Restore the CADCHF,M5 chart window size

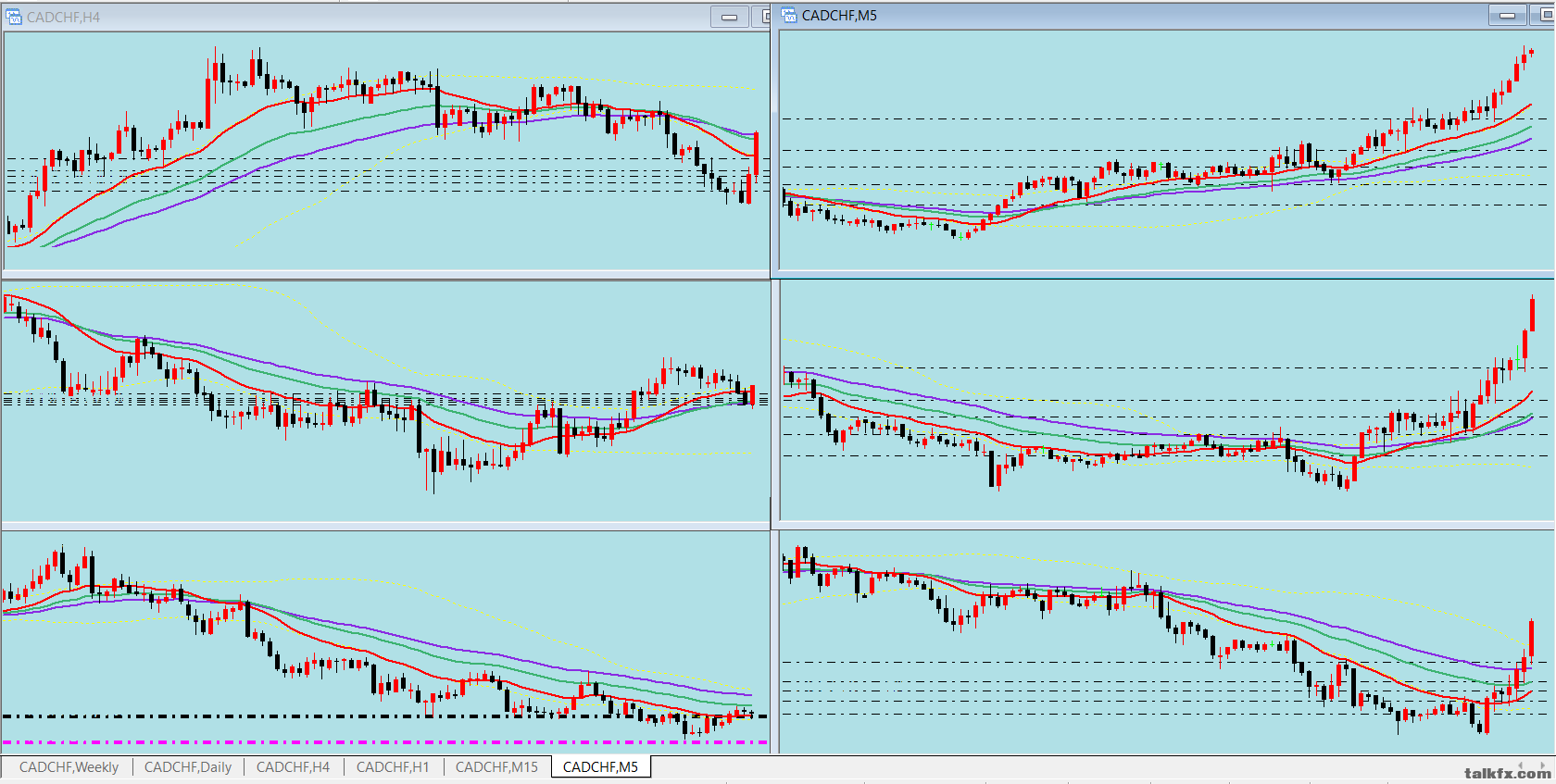[x=1543, y=15]
